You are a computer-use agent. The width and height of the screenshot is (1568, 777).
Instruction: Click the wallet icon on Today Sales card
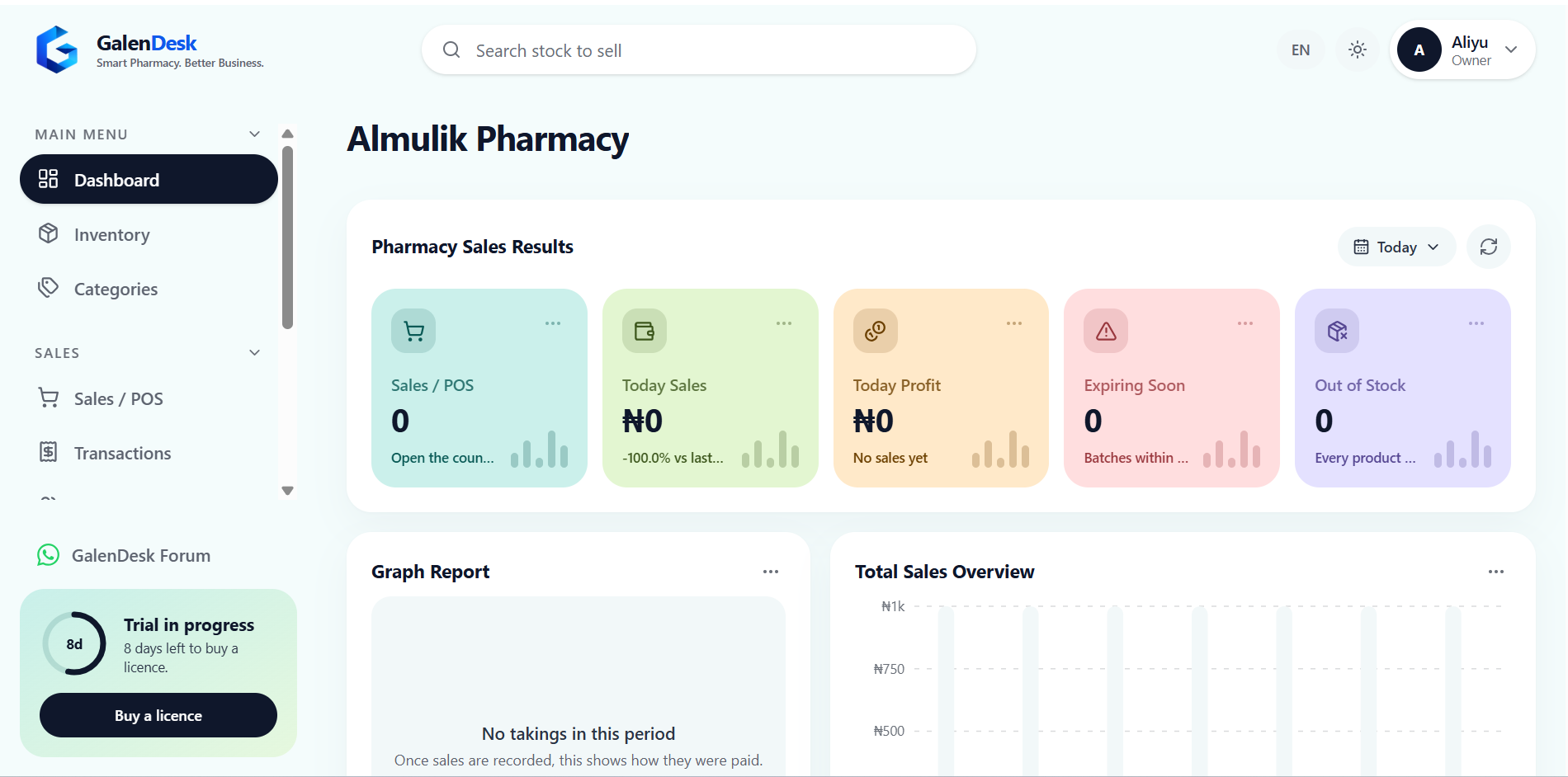pyautogui.click(x=645, y=331)
